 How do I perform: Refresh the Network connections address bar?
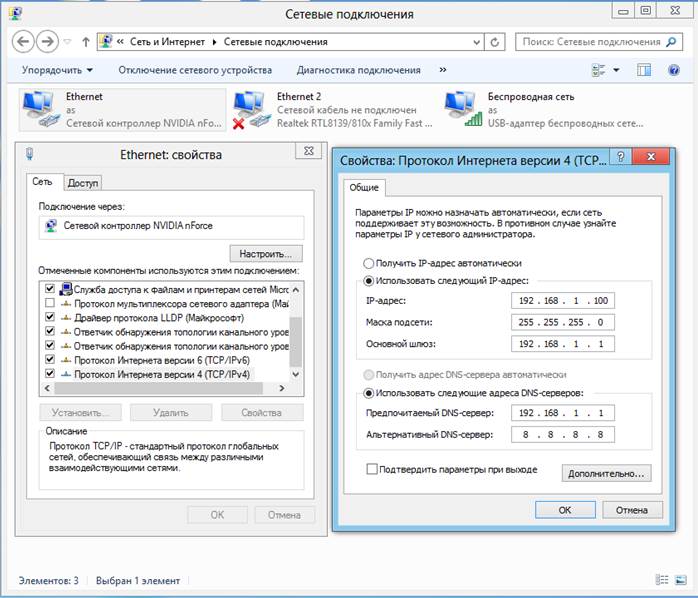(494, 42)
